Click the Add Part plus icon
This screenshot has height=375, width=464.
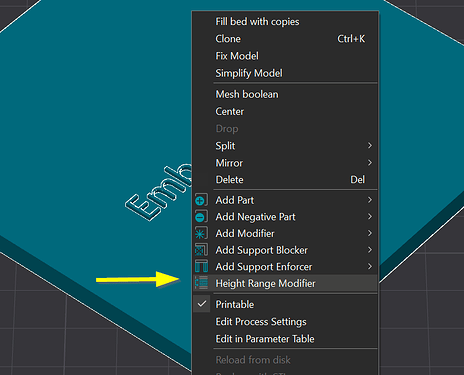201,200
